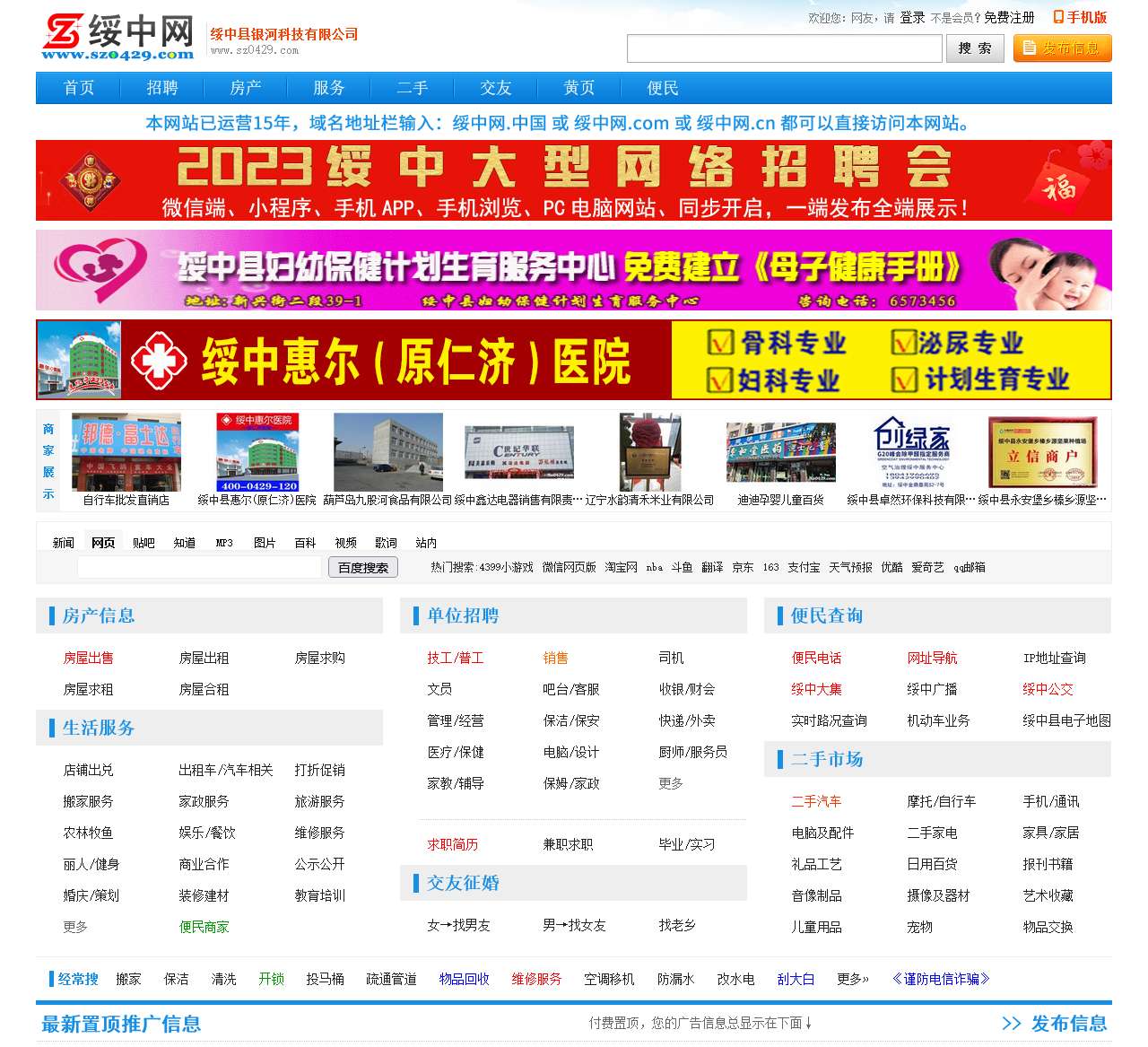The height and width of the screenshot is (1047, 1148).
Task: Open hot search link 天气预报
Action: tap(850, 567)
